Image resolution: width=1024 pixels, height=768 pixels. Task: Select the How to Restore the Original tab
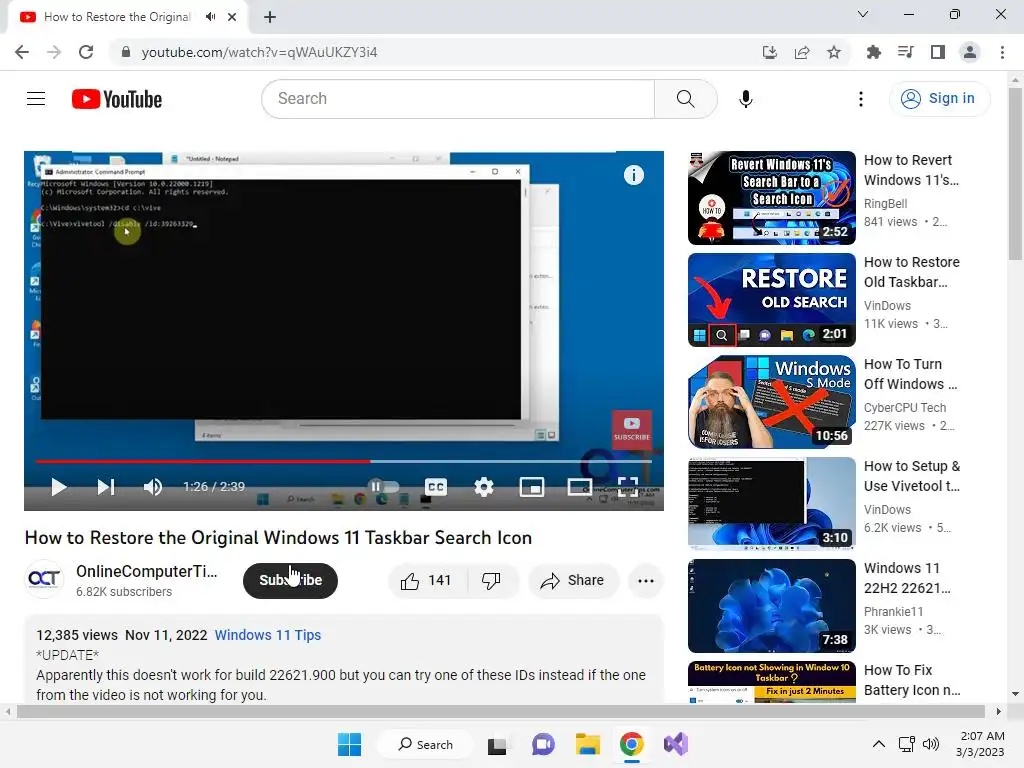[x=118, y=17]
